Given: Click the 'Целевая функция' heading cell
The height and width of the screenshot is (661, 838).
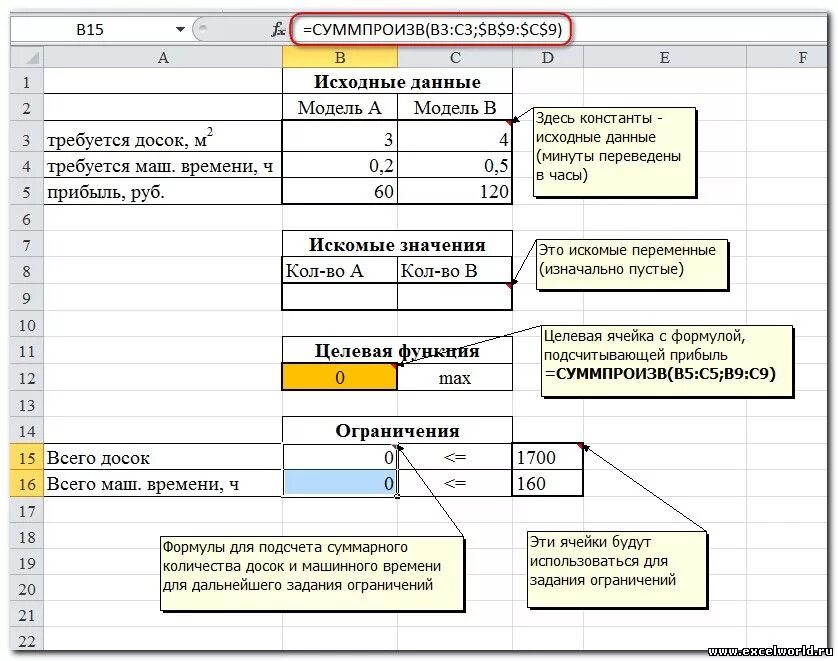Looking at the screenshot, I should click(397, 351).
